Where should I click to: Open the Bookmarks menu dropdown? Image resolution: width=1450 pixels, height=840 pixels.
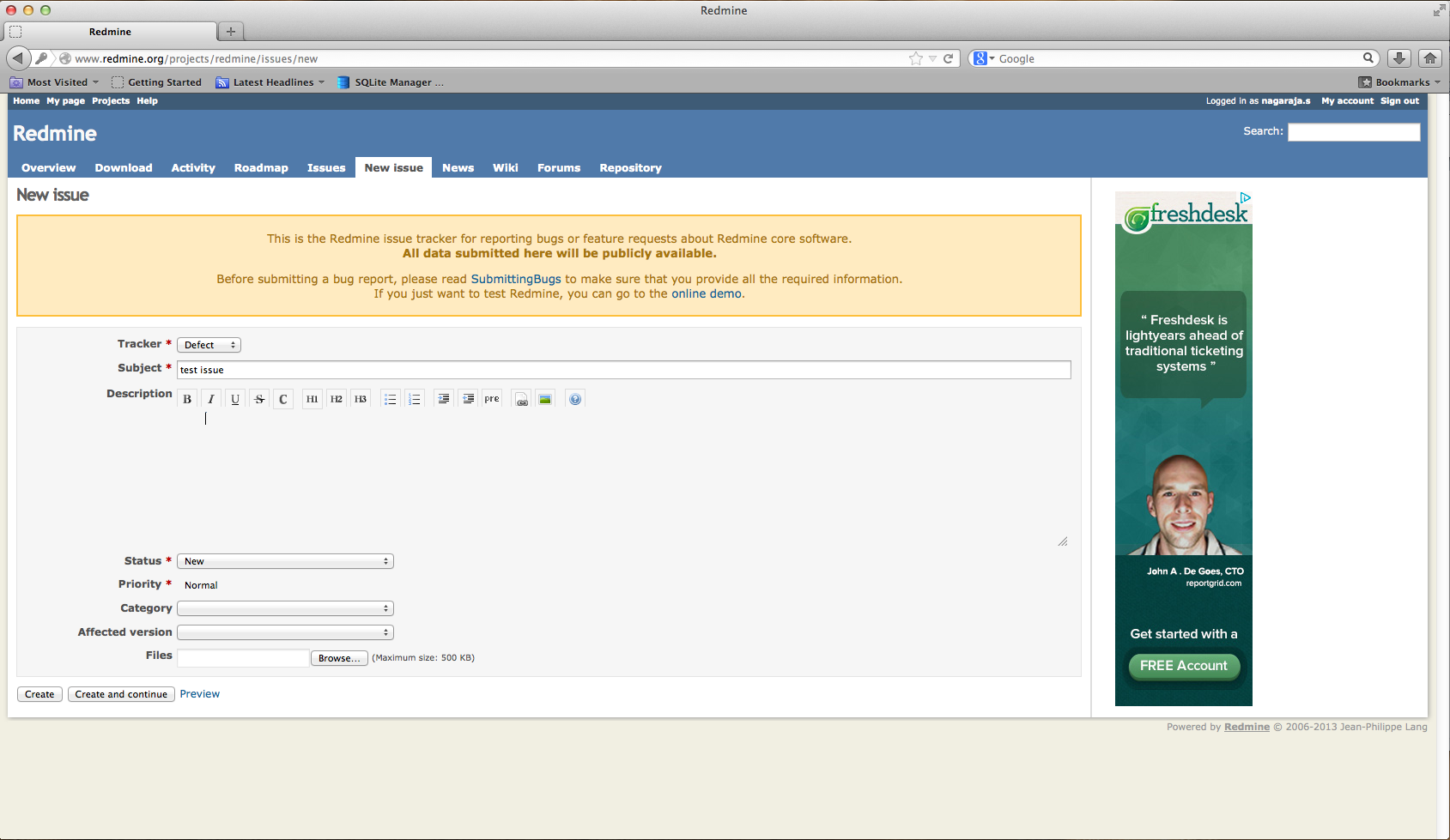pyautogui.click(x=1400, y=82)
